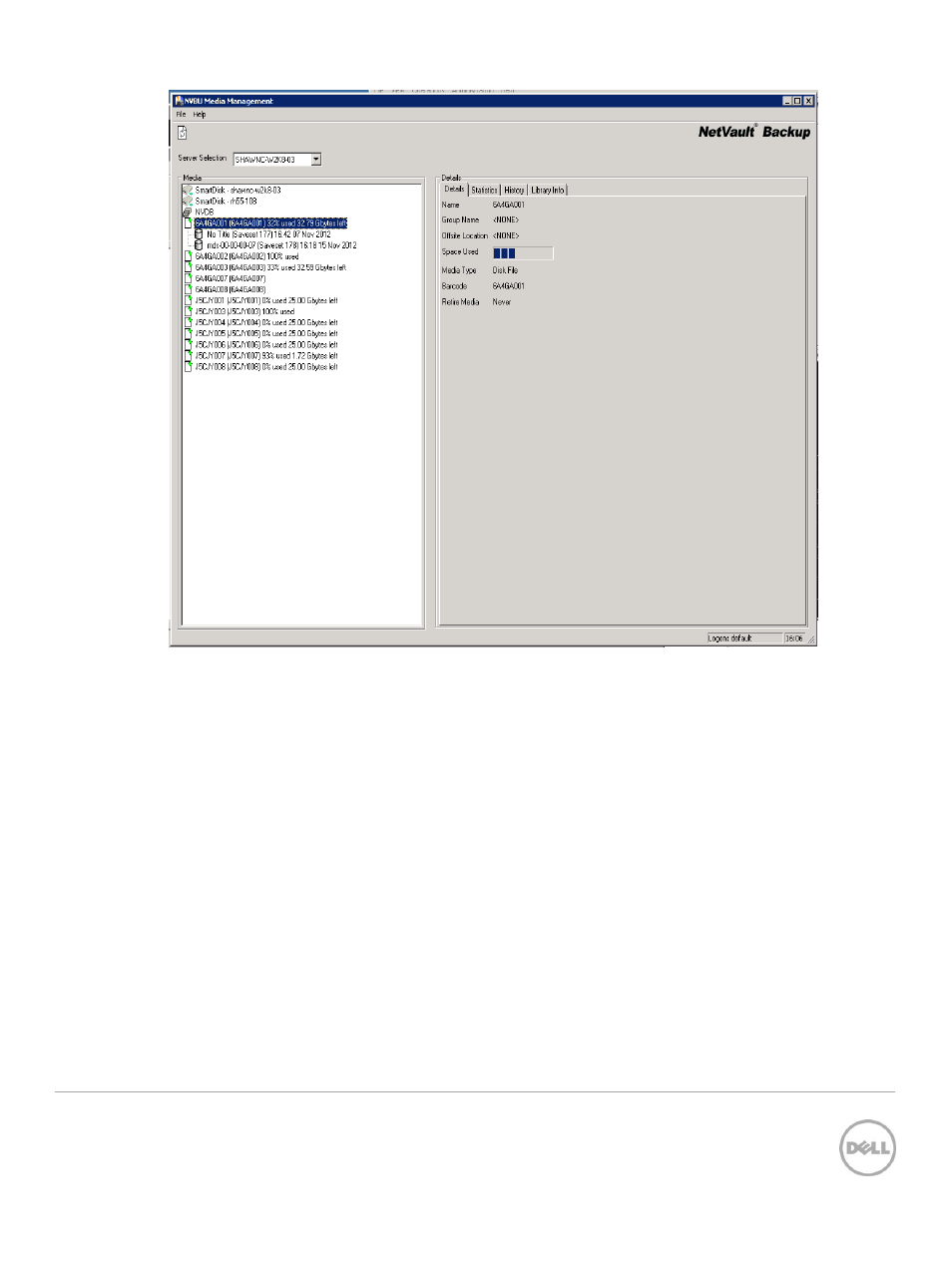Screen dimensions: 952x1270
Task: Select media J5CJY005 0% used row
Action: [266, 333]
